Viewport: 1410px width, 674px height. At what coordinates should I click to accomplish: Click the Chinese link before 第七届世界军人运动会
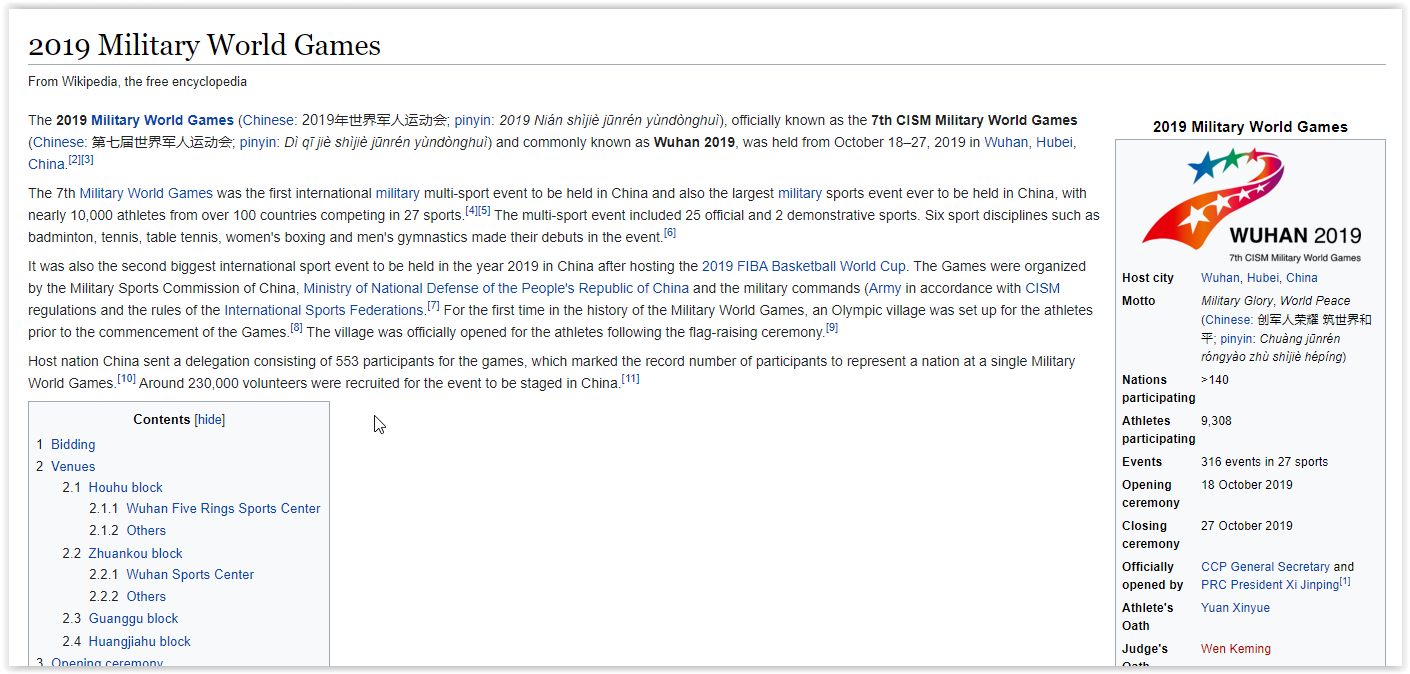pyautogui.click(x=59, y=142)
